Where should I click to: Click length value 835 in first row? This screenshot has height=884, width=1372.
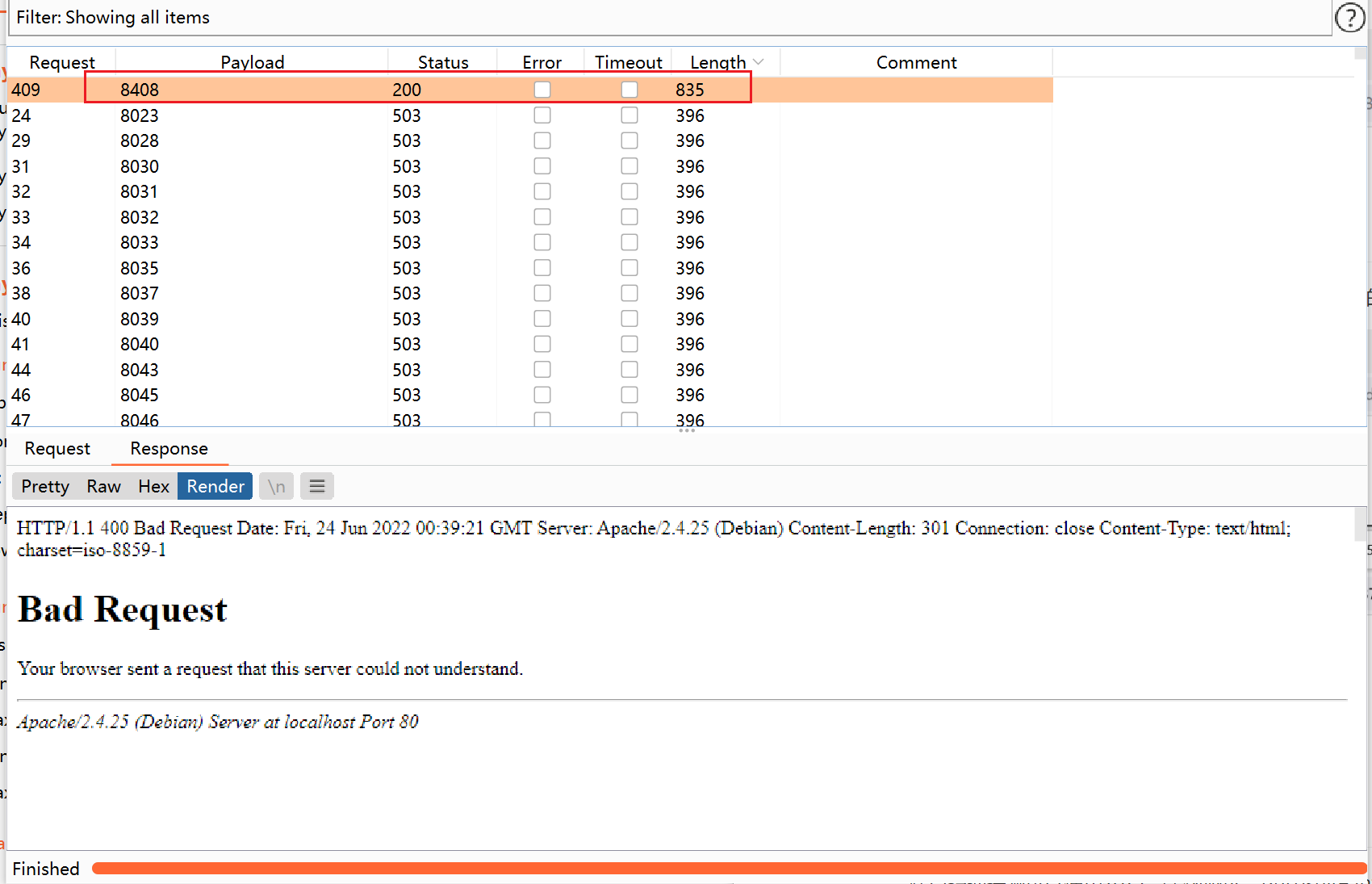[x=690, y=90]
